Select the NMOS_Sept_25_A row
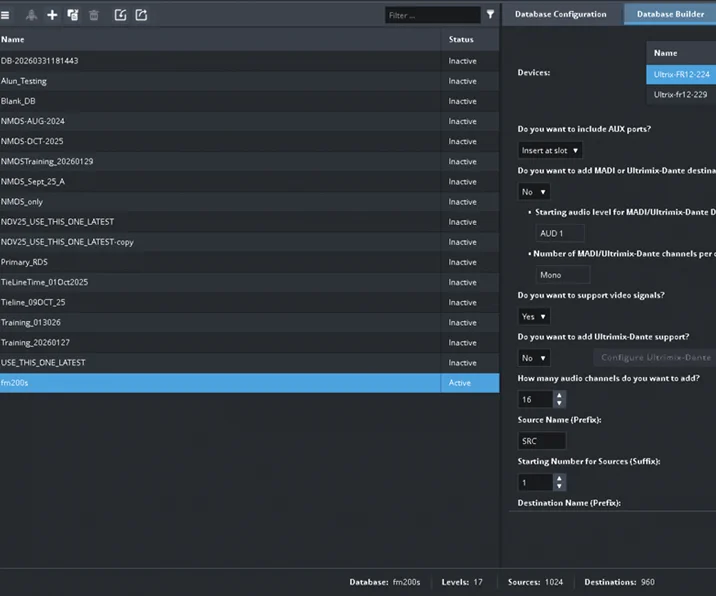Screen dimensions: 716x596 pyautogui.click(x=249, y=181)
